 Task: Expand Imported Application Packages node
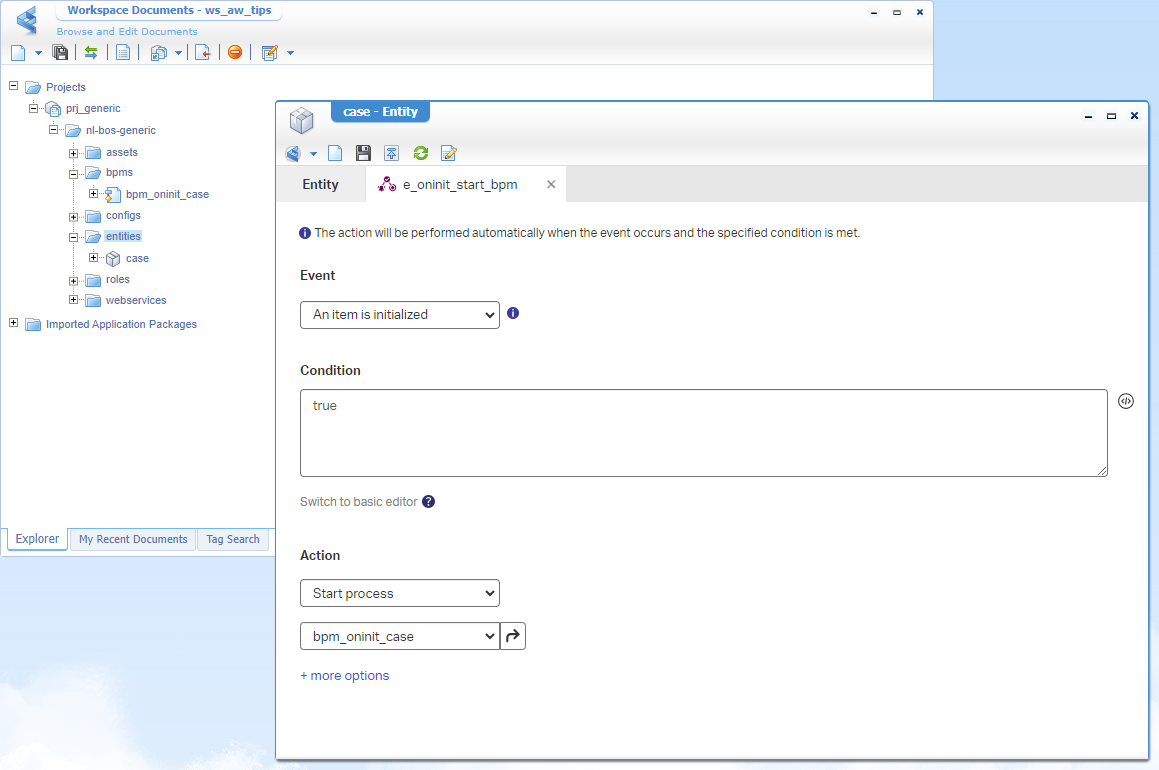tap(13, 323)
